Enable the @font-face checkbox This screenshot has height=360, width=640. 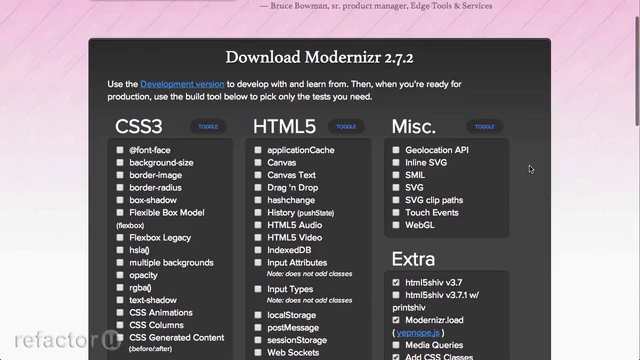(x=120, y=150)
